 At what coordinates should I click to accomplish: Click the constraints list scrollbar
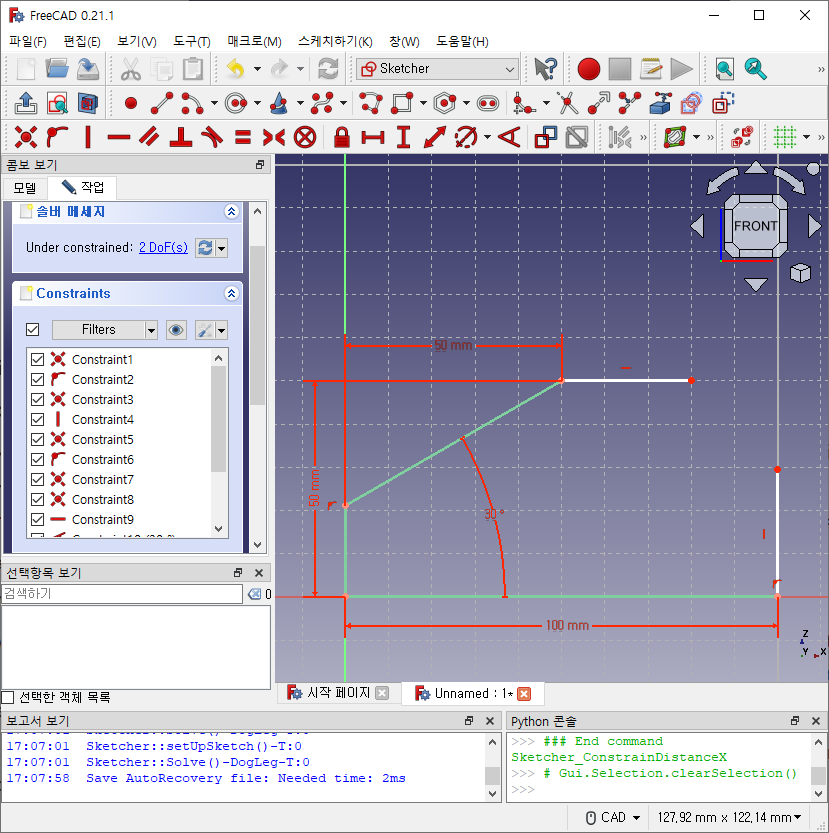point(218,419)
